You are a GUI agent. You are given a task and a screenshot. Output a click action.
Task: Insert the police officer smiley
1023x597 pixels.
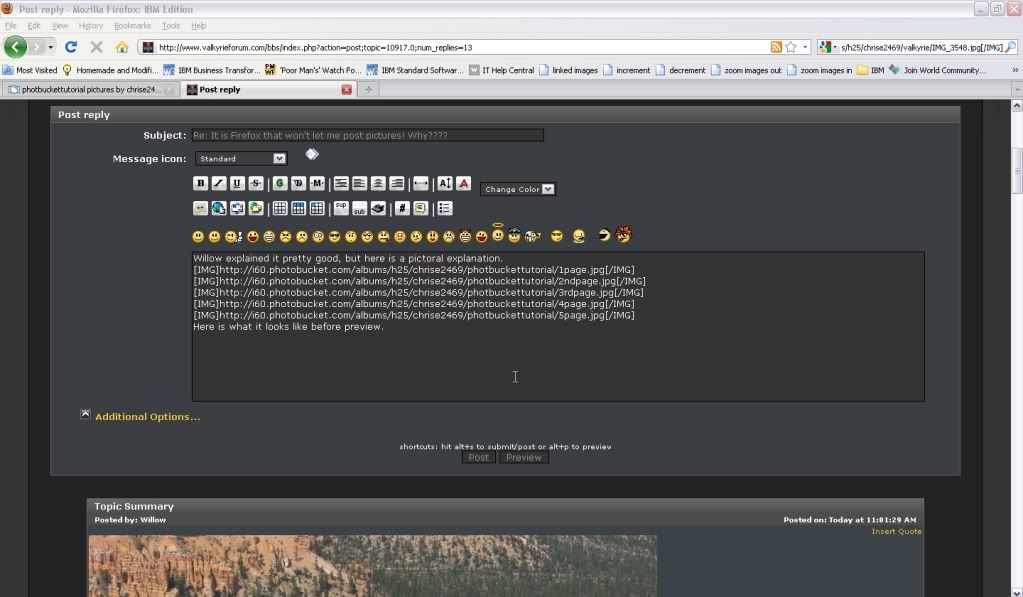(514, 236)
